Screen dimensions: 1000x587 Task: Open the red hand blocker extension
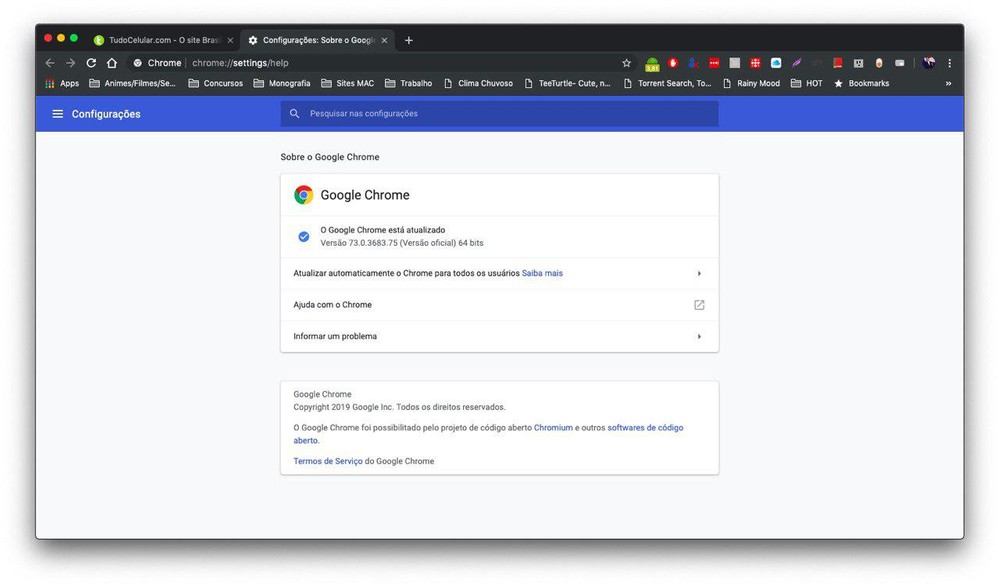pyautogui.click(x=672, y=63)
